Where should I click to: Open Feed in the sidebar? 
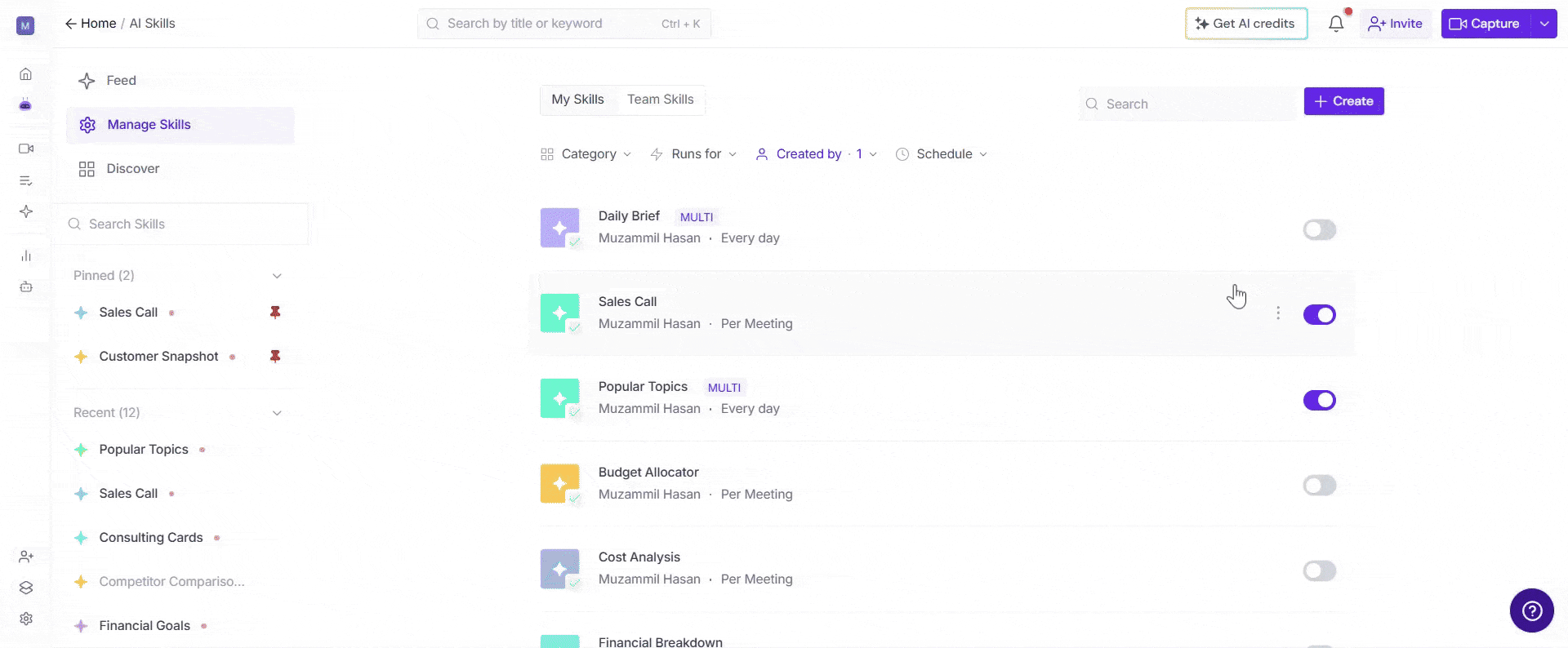(x=180, y=81)
